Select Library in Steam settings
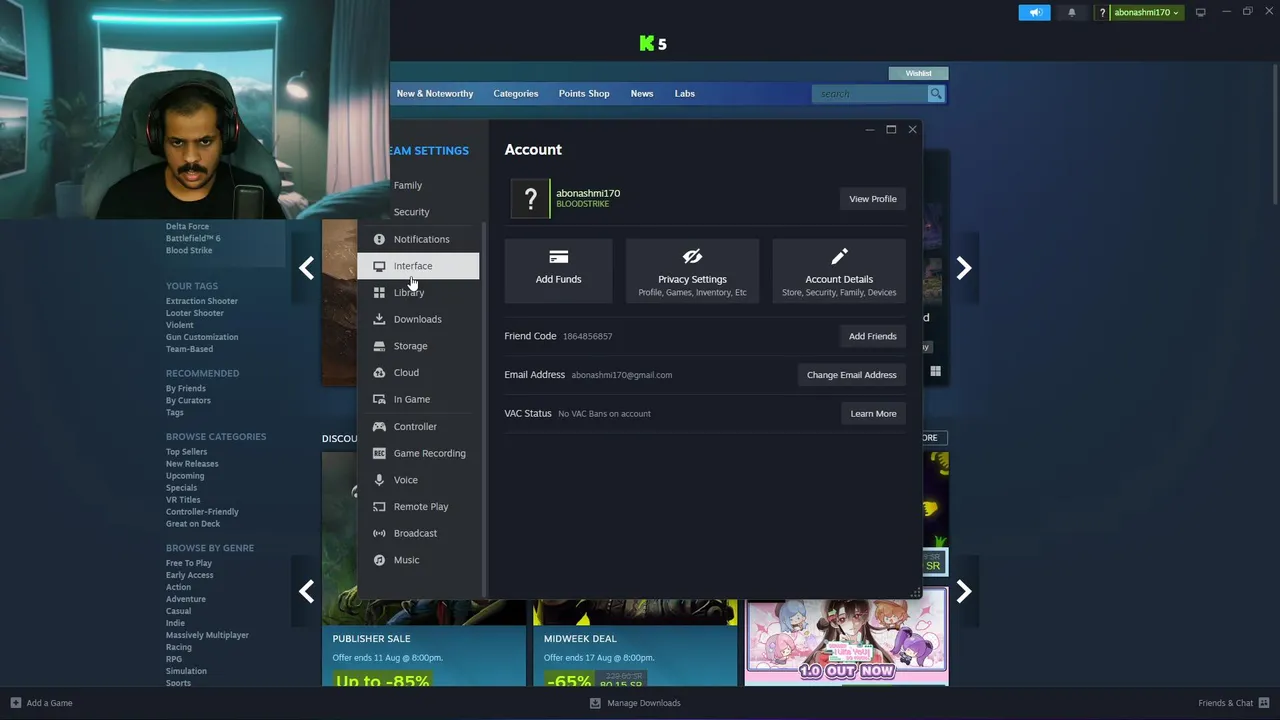The image size is (1280, 720). 418,292
